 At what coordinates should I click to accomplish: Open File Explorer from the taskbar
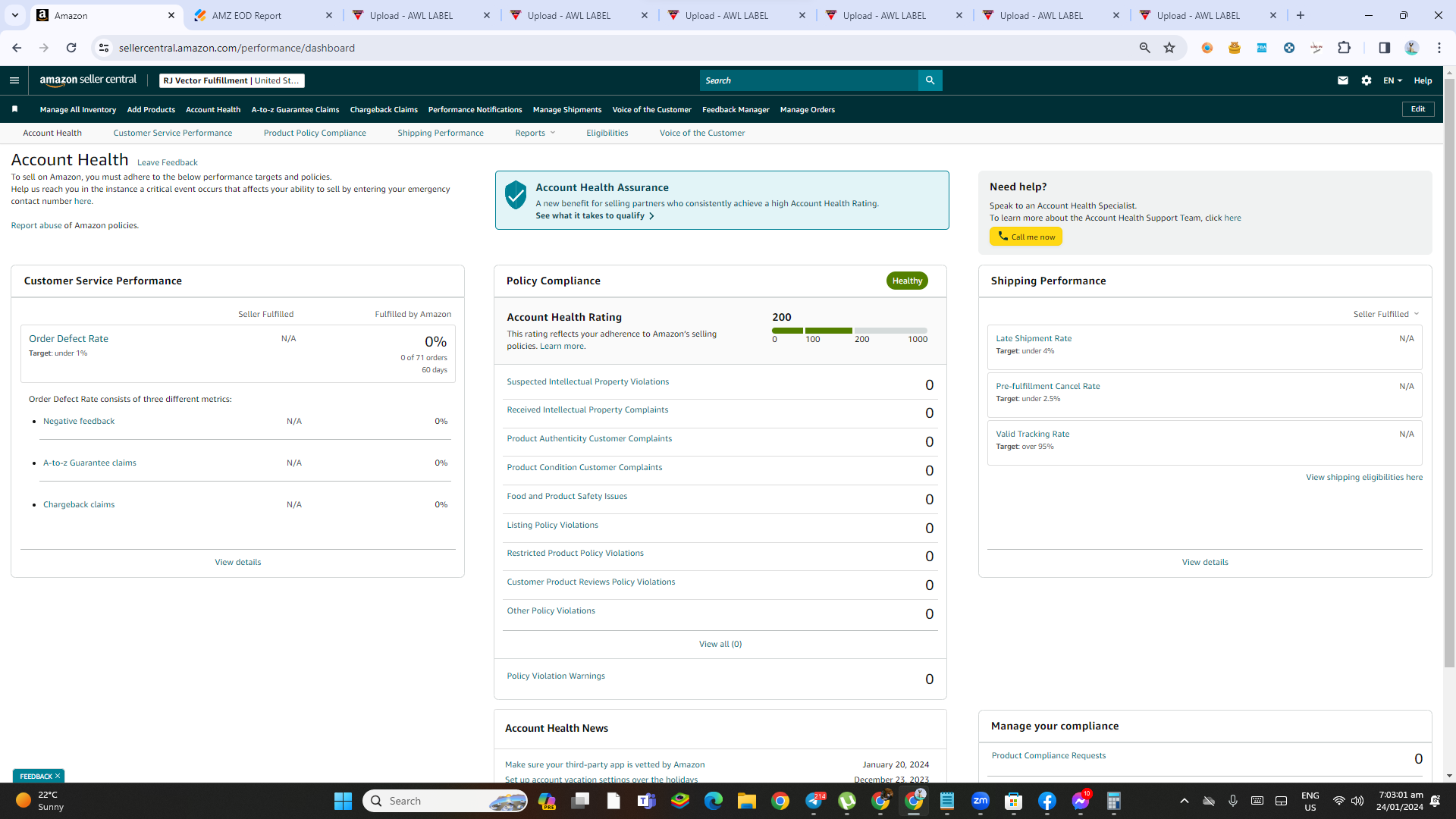(747, 801)
